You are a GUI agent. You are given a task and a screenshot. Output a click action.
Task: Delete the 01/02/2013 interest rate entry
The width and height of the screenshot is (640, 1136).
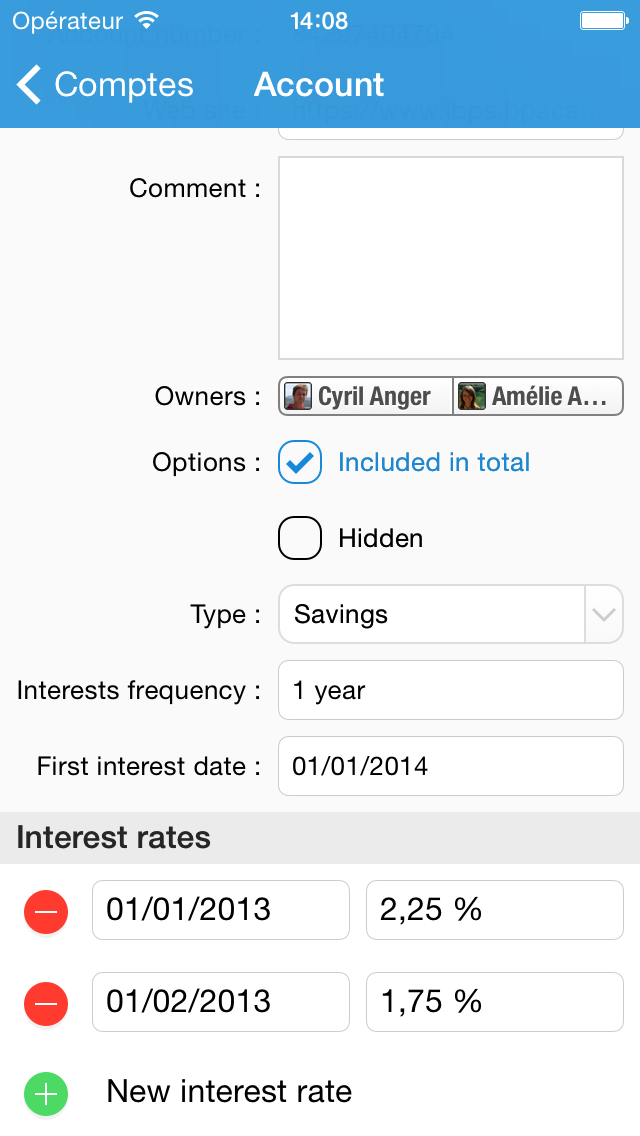(x=45, y=1002)
